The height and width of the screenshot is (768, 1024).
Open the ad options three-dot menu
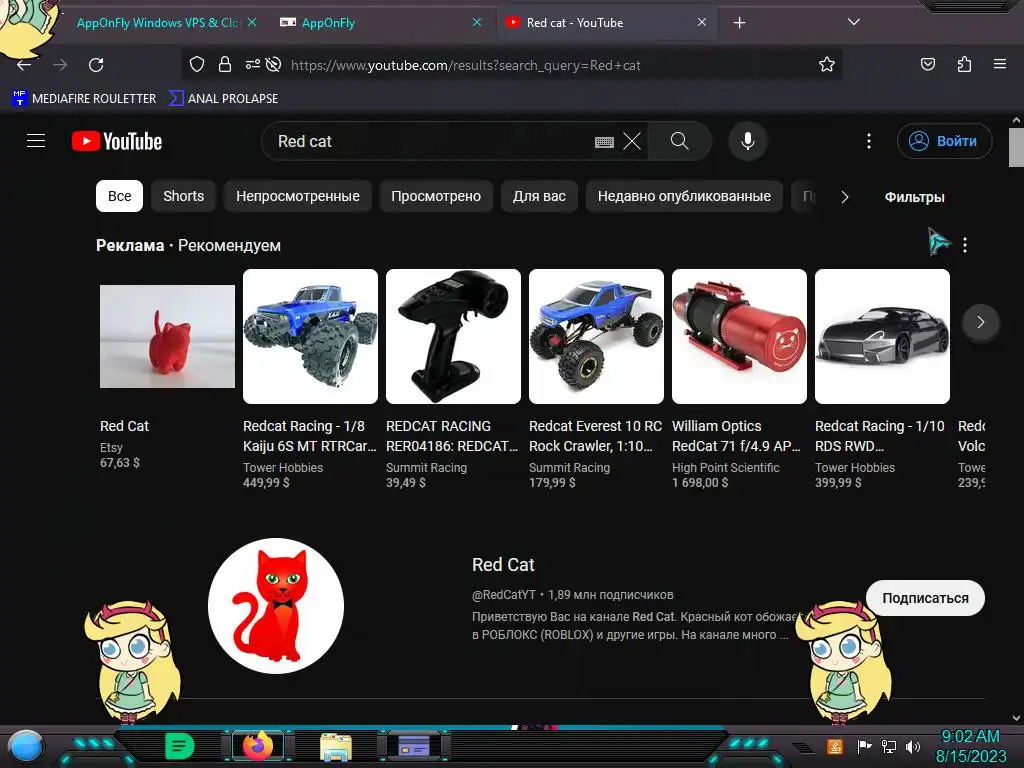pyautogui.click(x=965, y=245)
